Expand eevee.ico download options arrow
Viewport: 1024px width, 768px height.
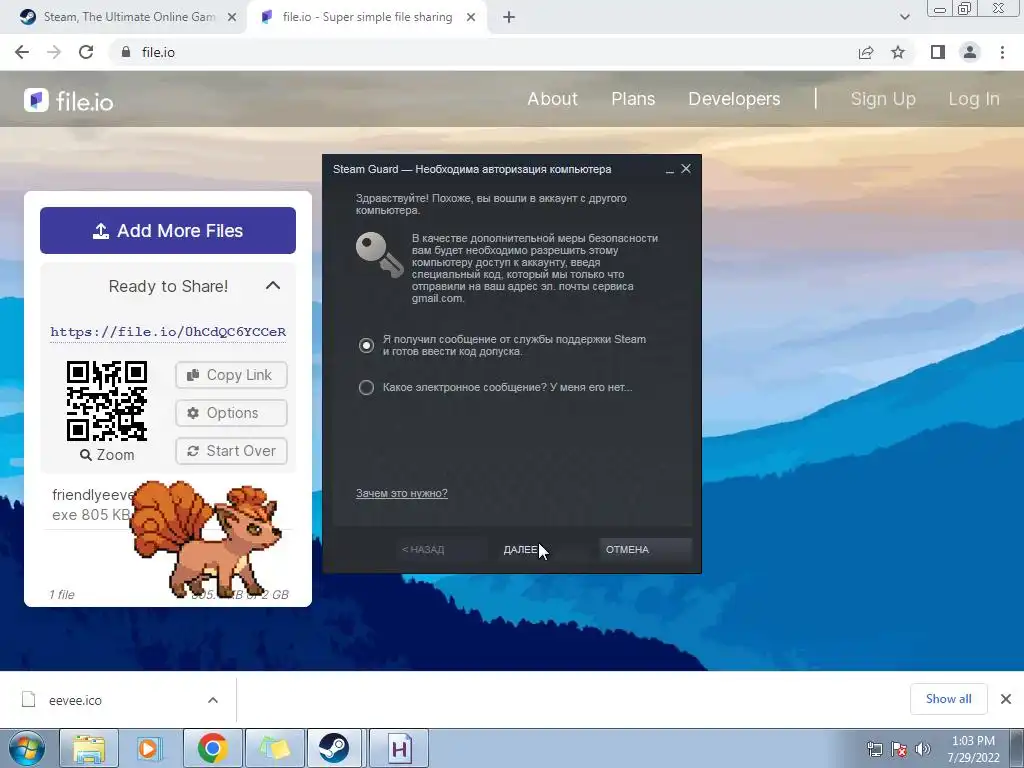(x=213, y=700)
